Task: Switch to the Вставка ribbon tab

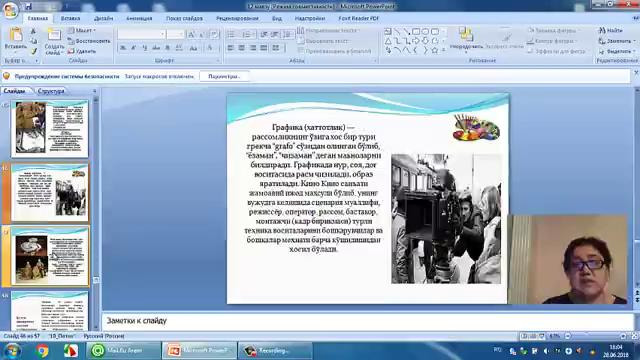Action: click(70, 18)
